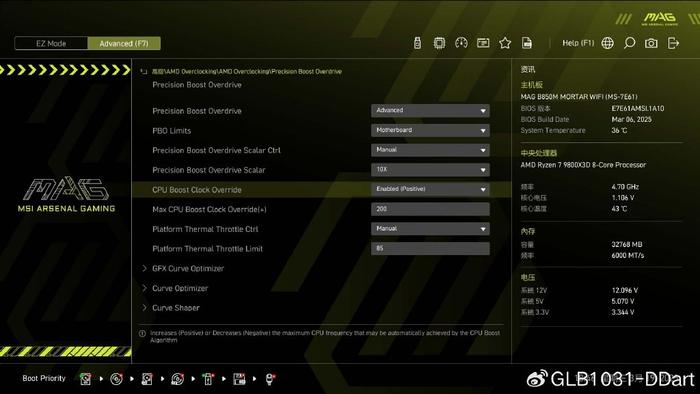Open the speedometer overclocking icon
Viewport: 700px width, 394px height.
[x=461, y=43]
